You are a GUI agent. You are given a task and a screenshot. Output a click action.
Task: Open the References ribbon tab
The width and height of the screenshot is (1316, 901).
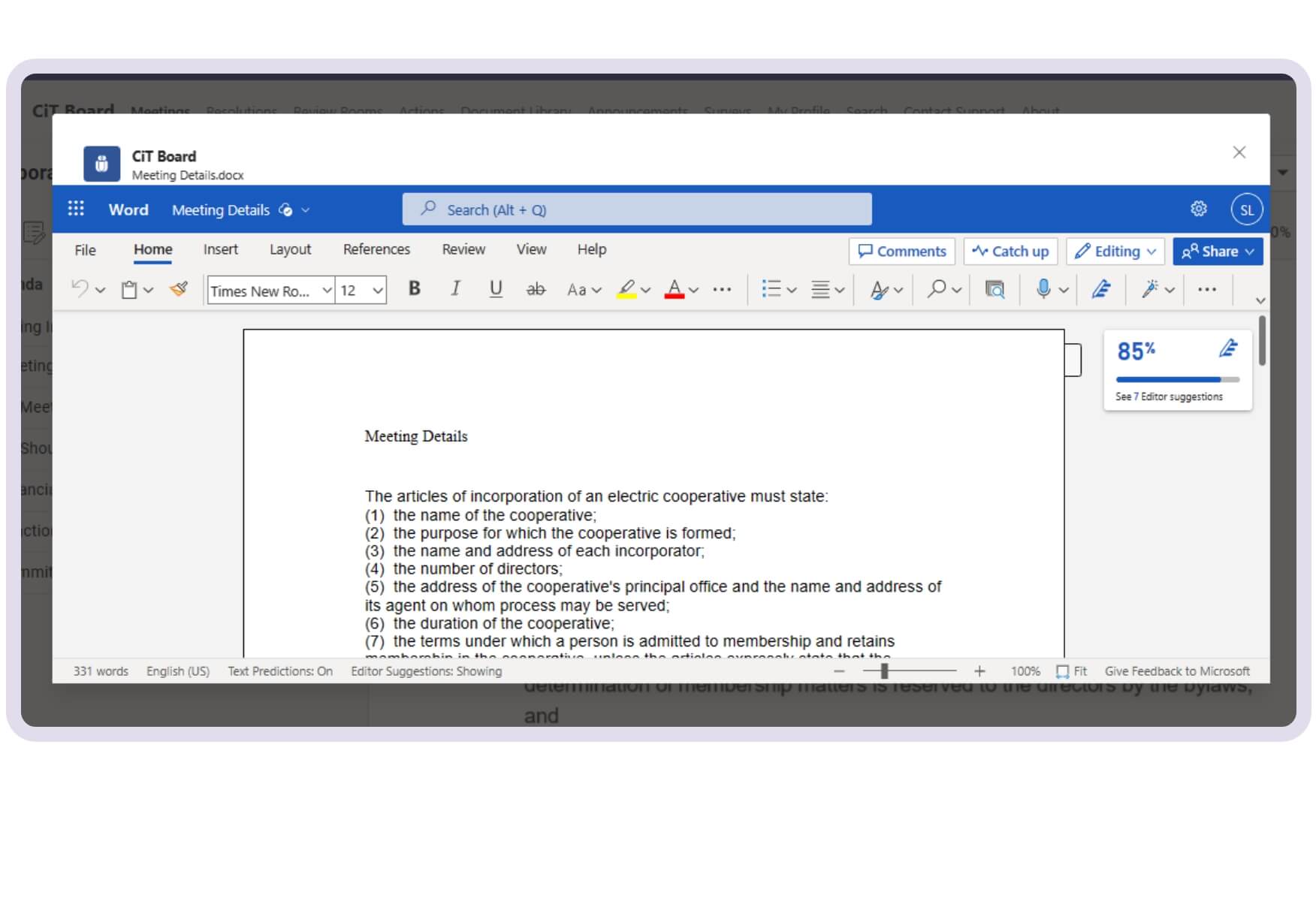click(x=376, y=249)
